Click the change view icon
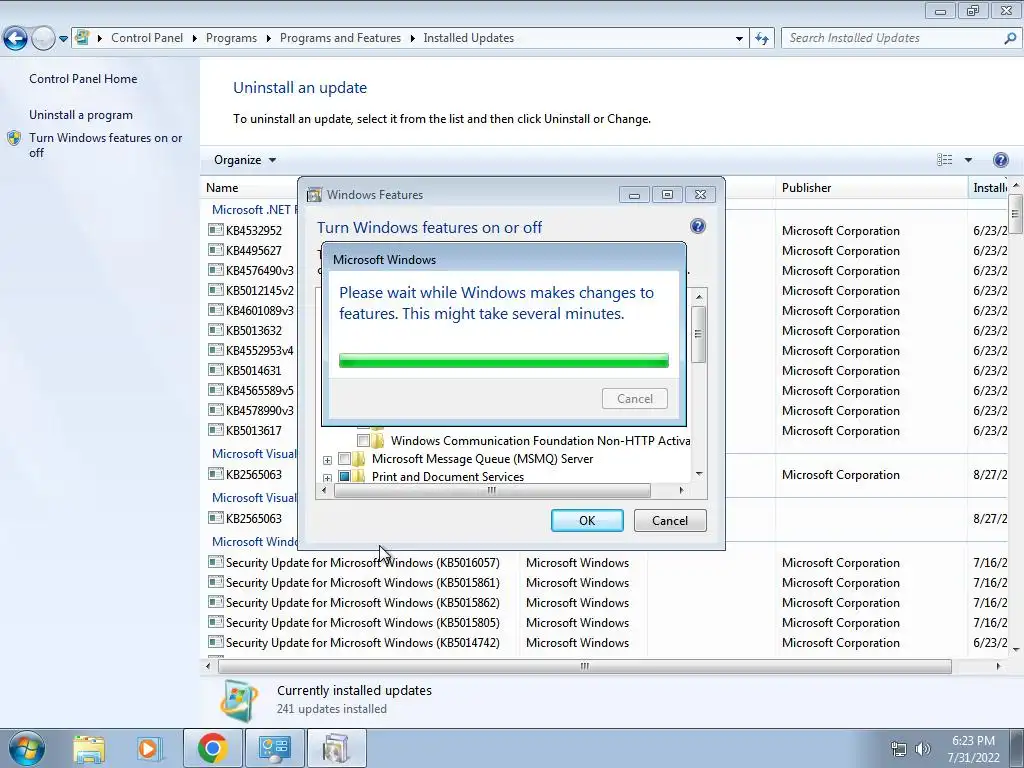Viewport: 1024px width, 768px height. [944, 160]
